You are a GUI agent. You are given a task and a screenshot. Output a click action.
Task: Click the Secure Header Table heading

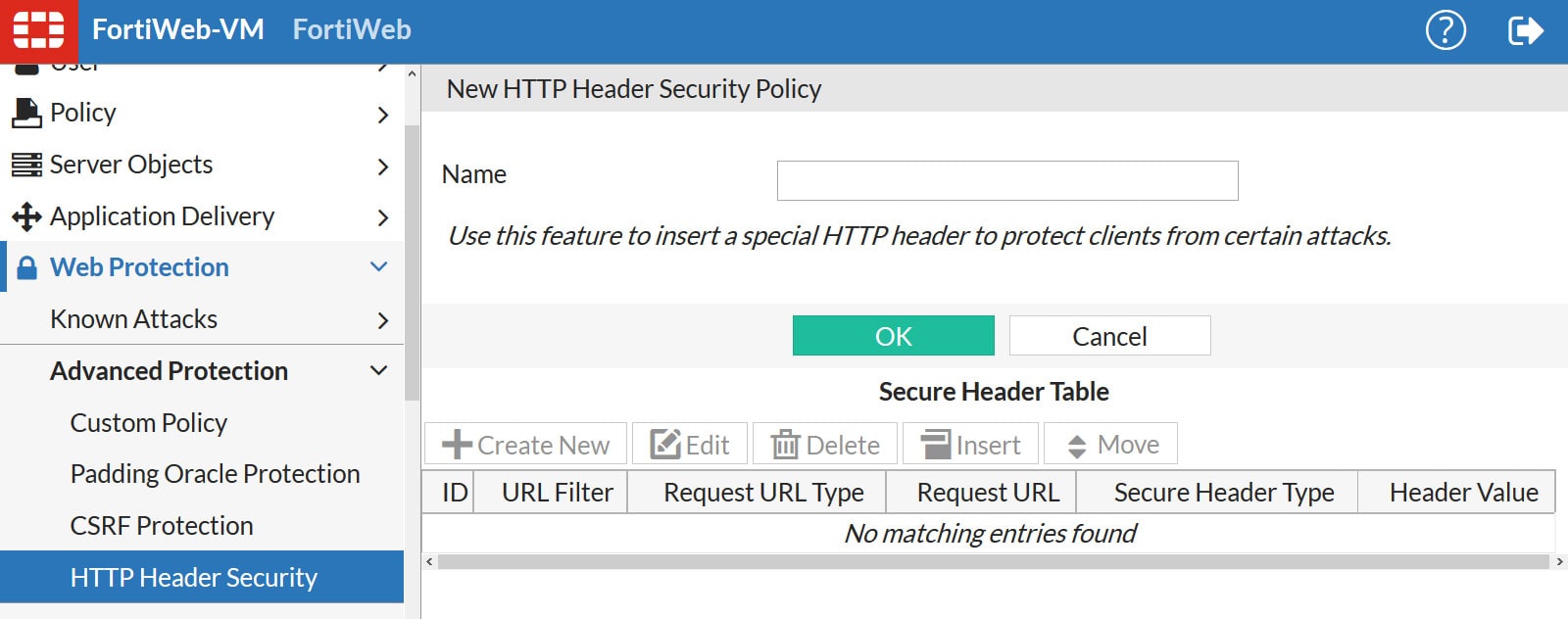pyautogui.click(x=994, y=392)
